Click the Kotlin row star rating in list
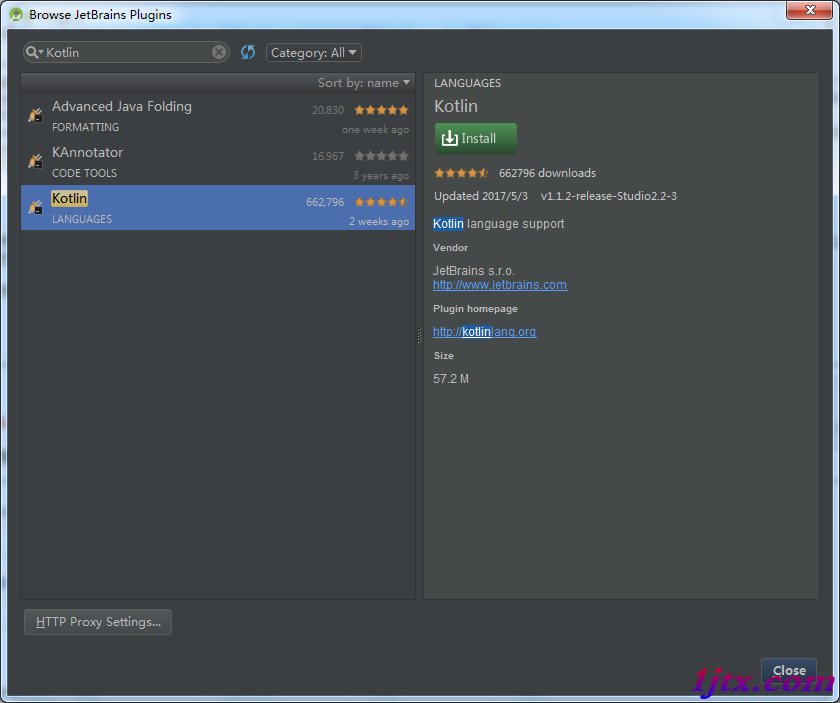840x703 pixels. pos(381,202)
